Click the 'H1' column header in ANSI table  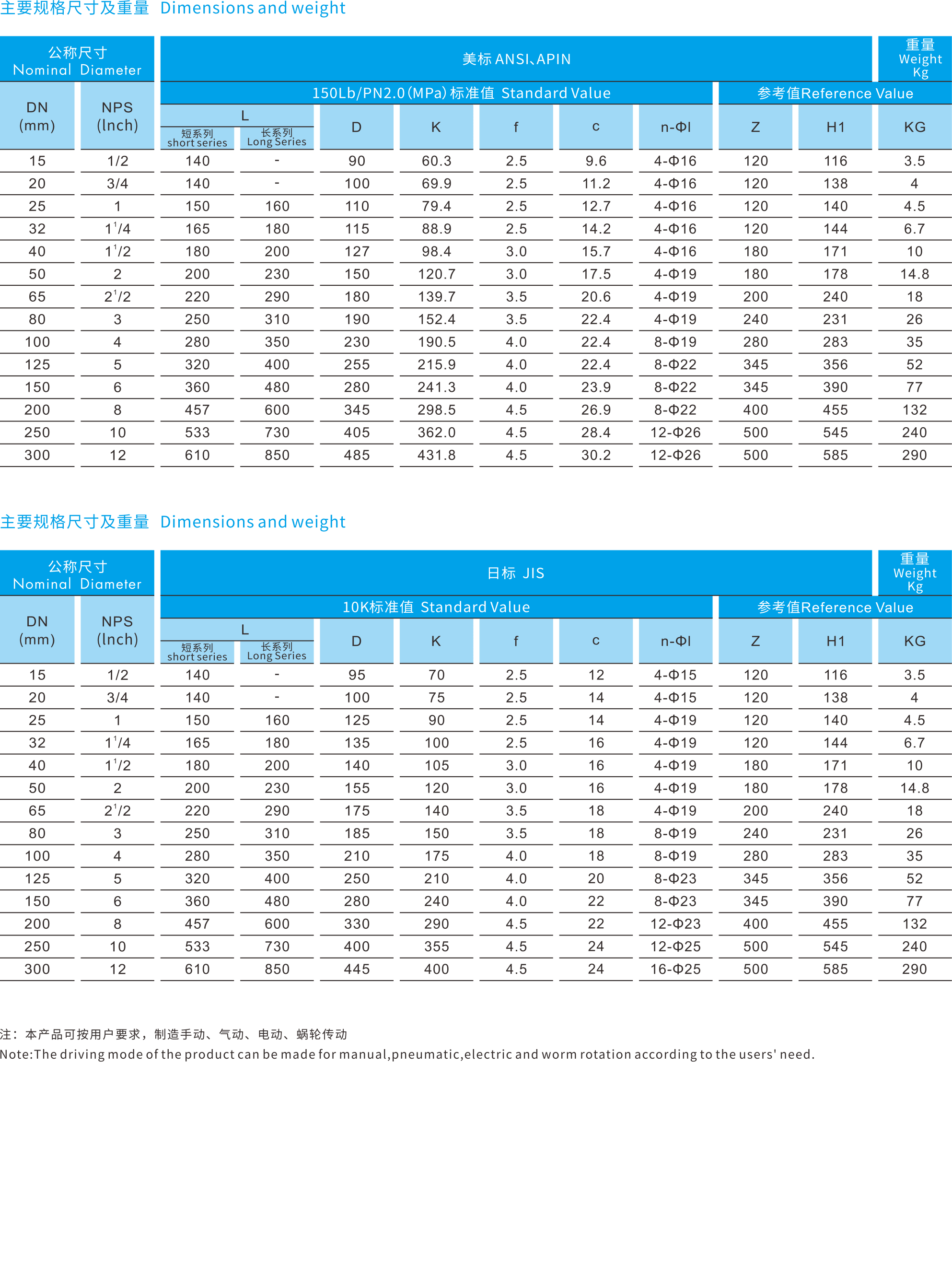click(835, 127)
